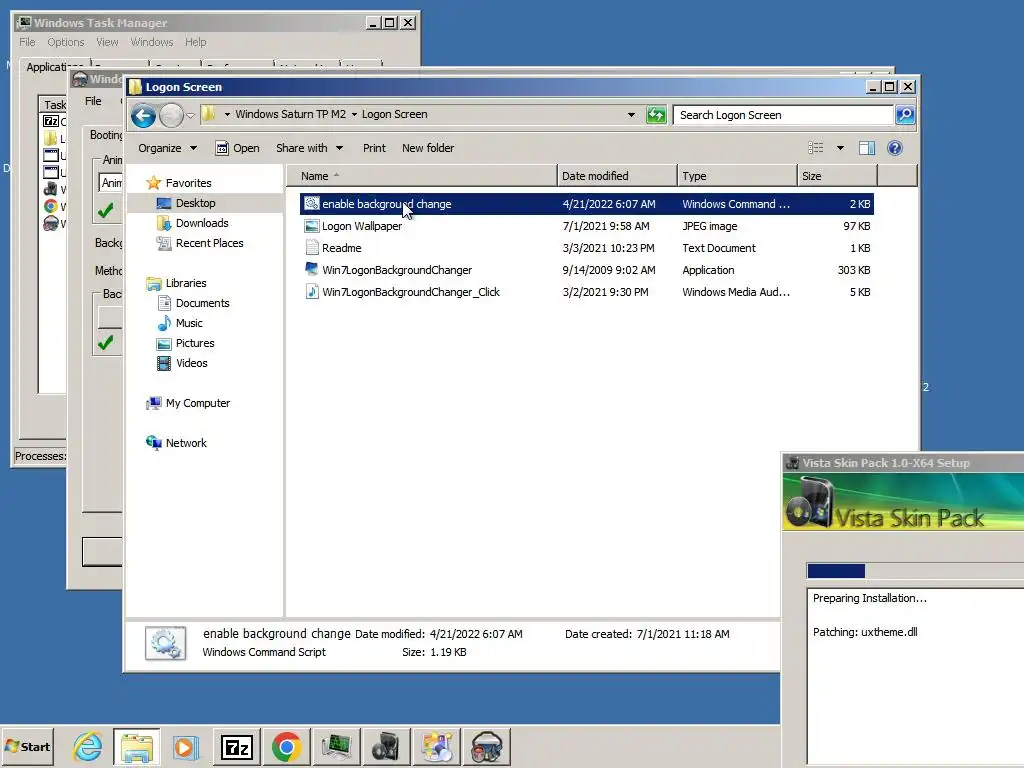Open Videos library
Screen dimensions: 1024x768
coord(191,363)
